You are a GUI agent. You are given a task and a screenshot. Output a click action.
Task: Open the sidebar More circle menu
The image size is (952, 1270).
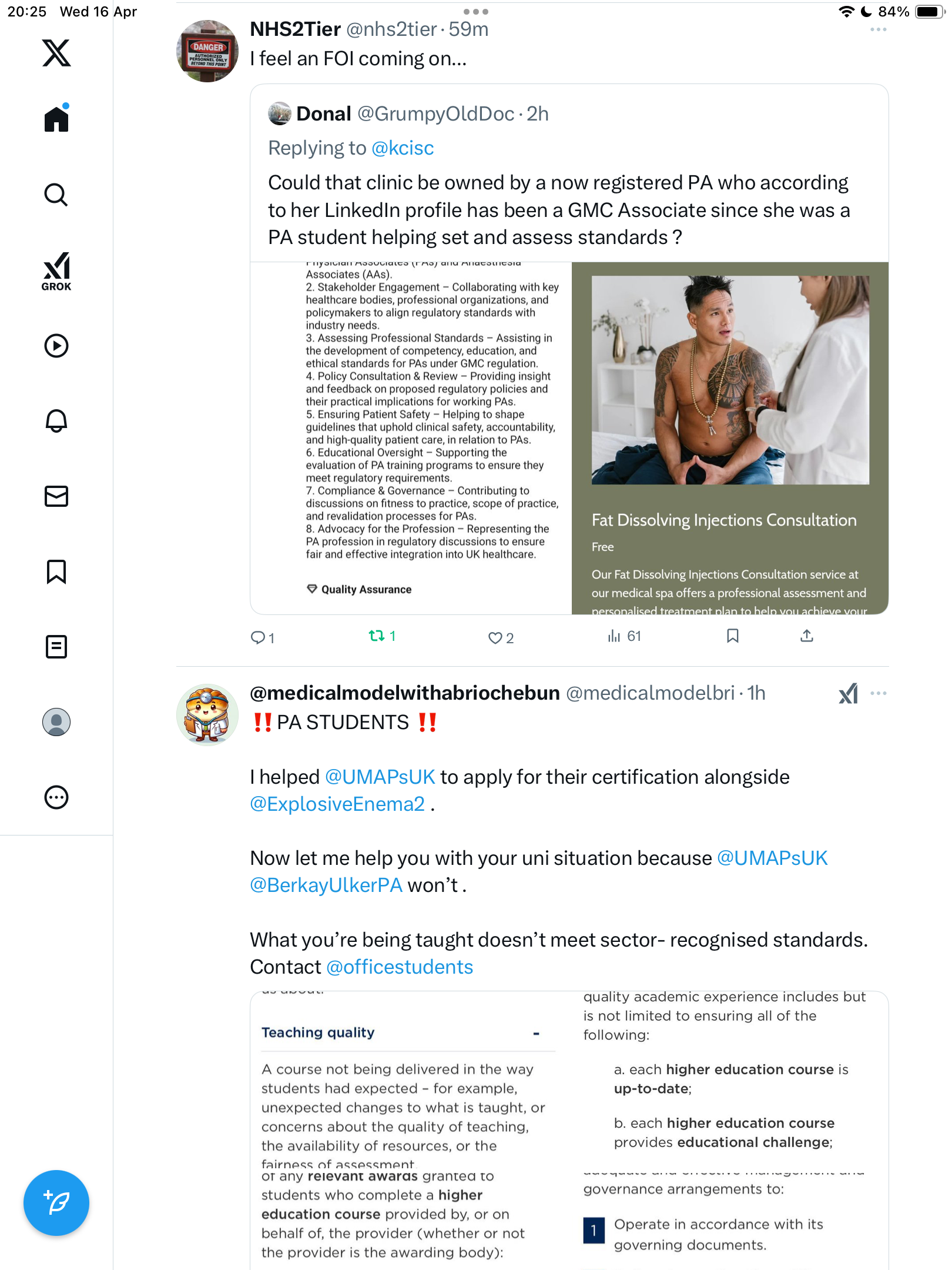coord(56,797)
